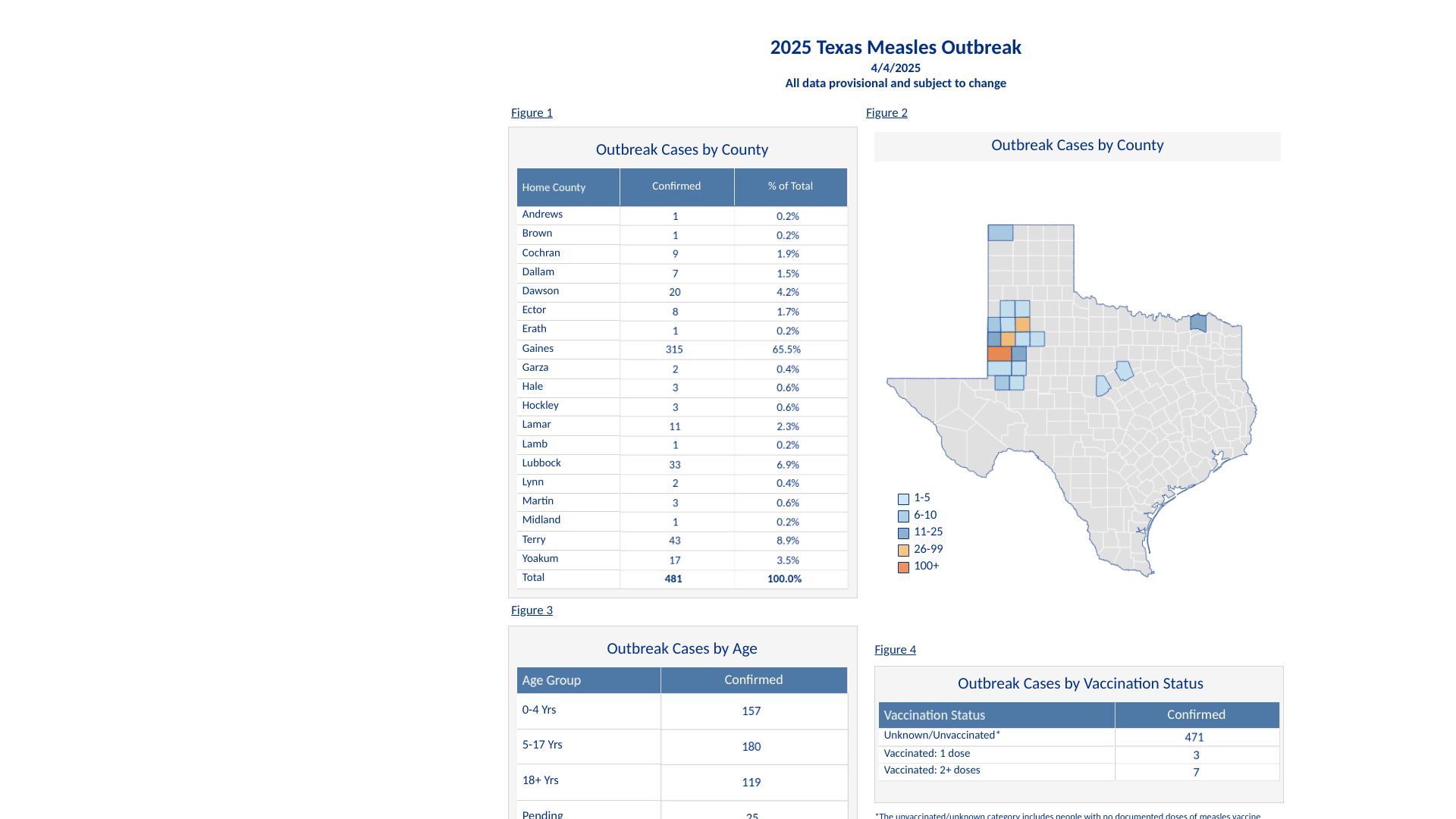This screenshot has width=1456, height=819.
Task: Select the 5-17 Yrs age row
Action: [x=542, y=745]
